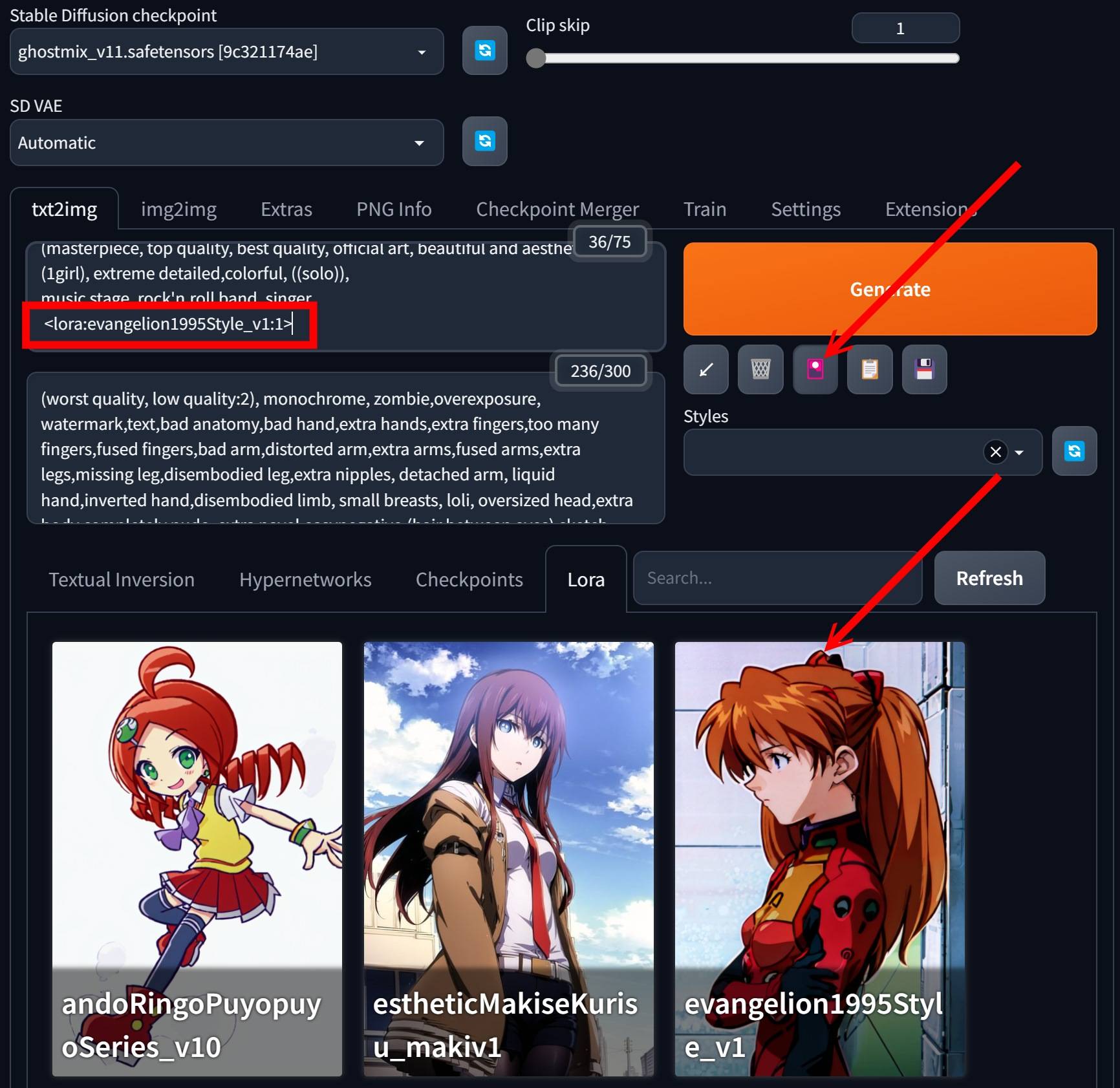This screenshot has width=1120, height=1088.
Task: Toggle extra networks panel with pink card icon
Action: pyautogui.click(x=815, y=369)
